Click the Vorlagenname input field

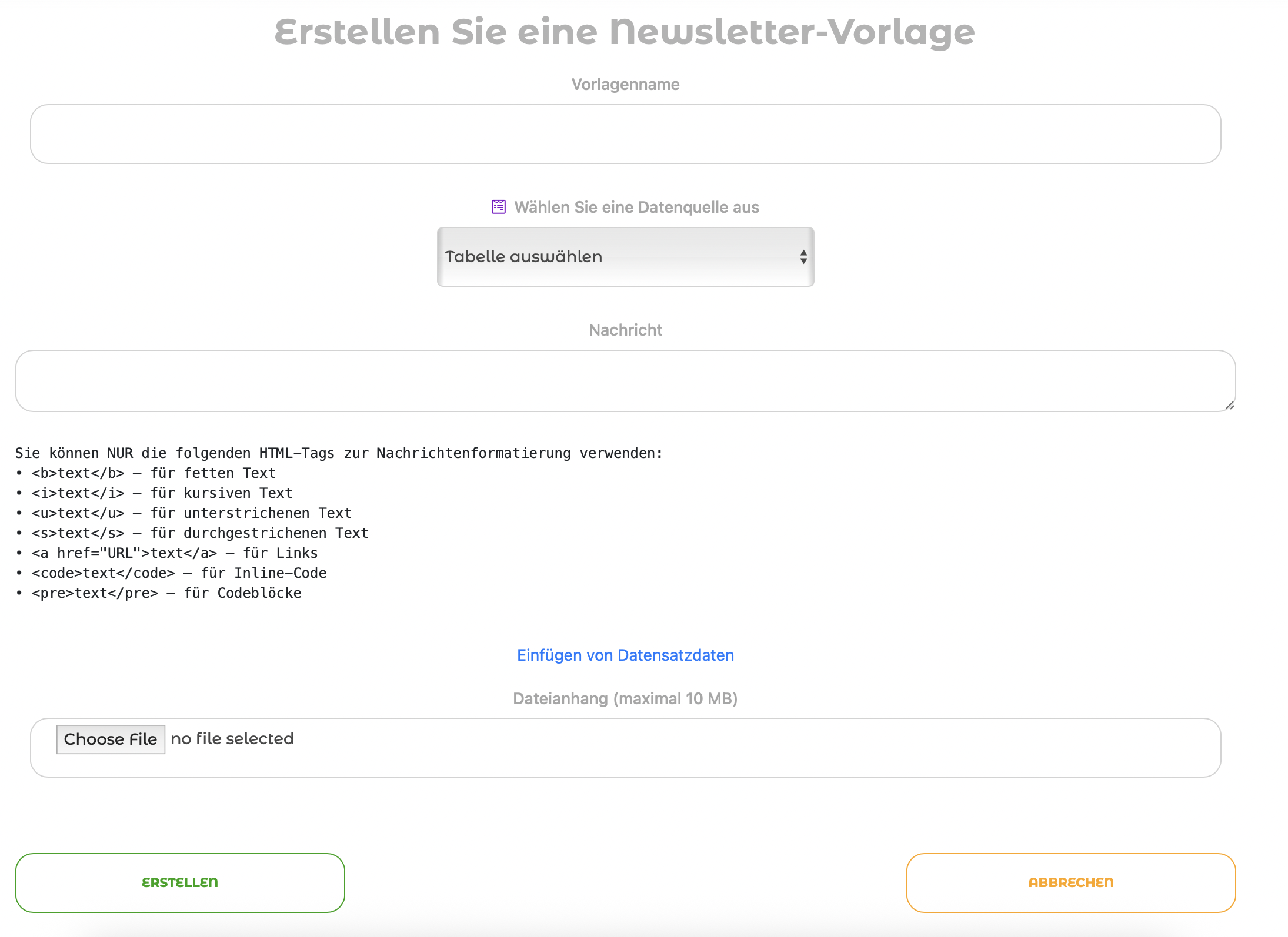coord(625,134)
